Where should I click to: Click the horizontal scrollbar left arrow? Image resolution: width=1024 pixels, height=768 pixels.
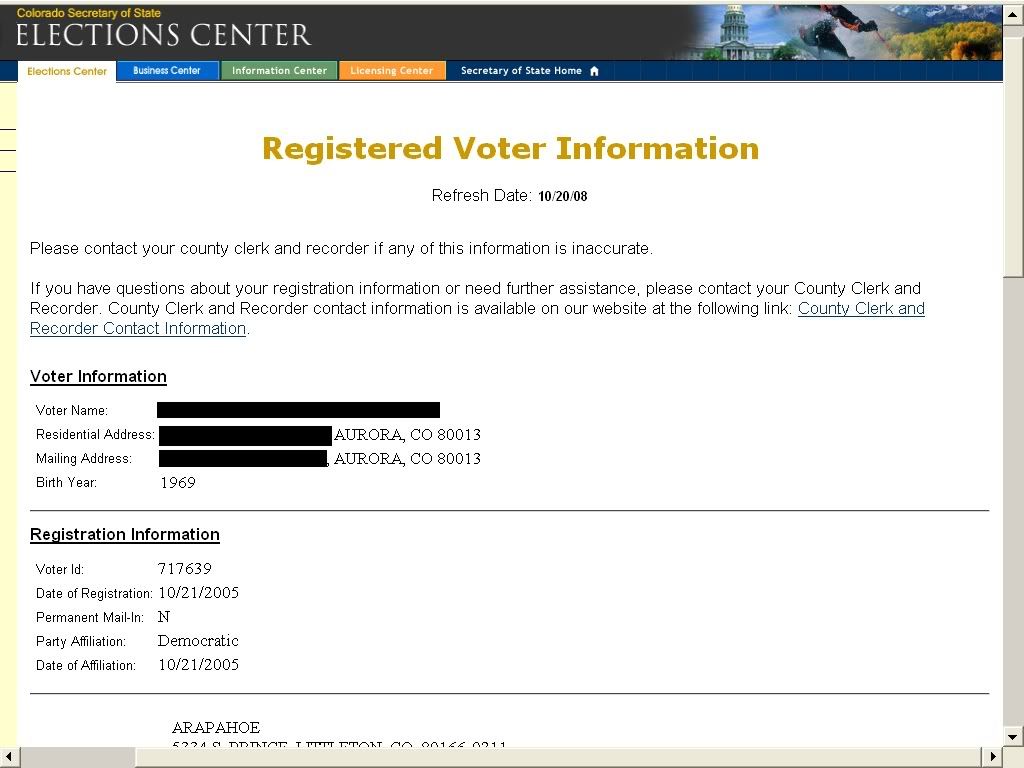(9, 757)
